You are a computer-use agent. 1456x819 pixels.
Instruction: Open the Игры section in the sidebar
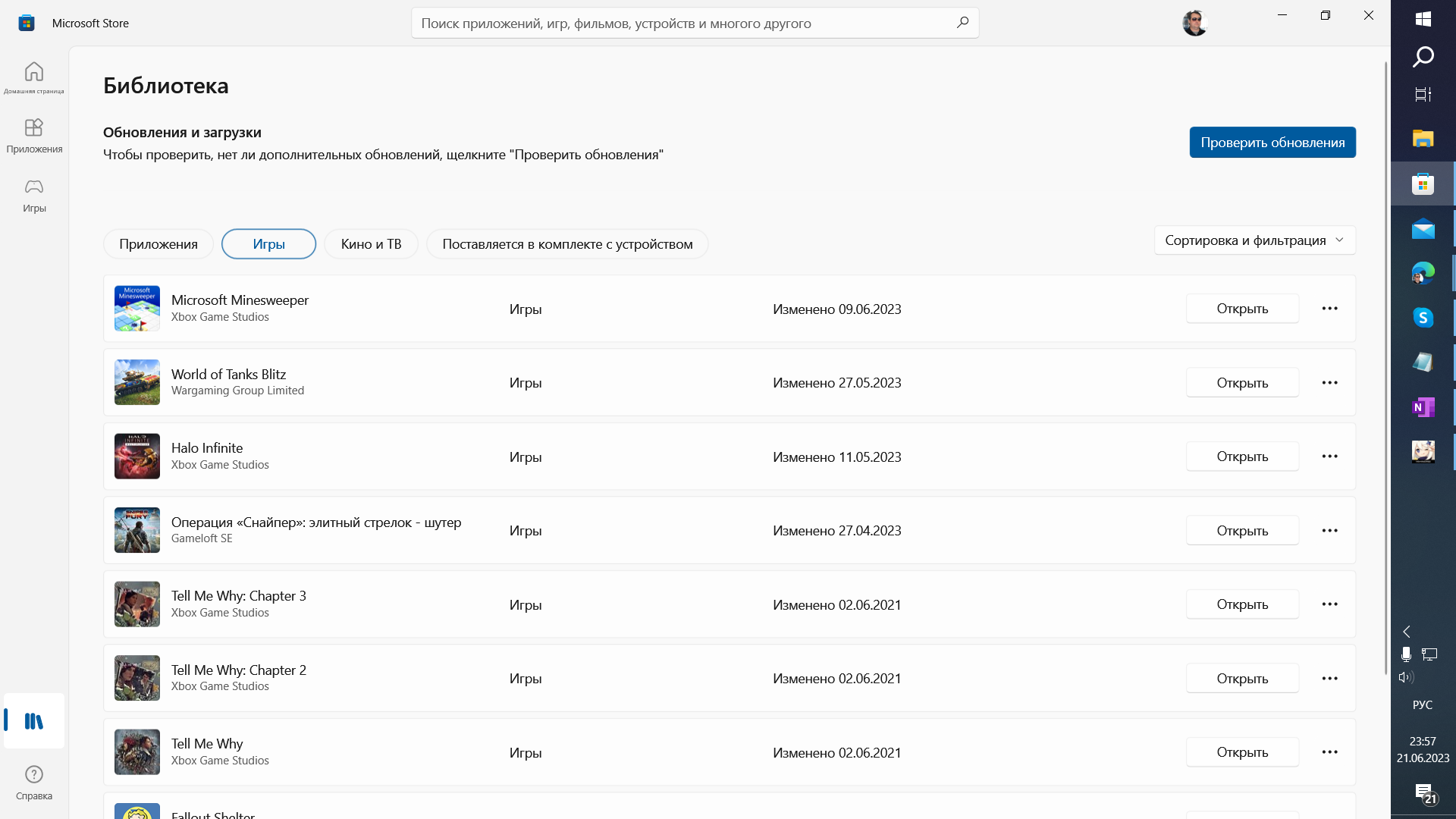coord(34,196)
